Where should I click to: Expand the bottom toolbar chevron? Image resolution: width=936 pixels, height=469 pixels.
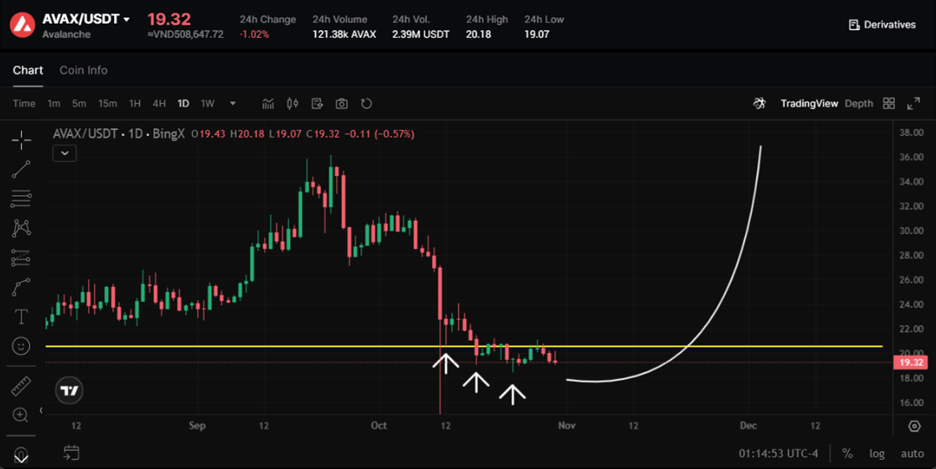[x=21, y=457]
